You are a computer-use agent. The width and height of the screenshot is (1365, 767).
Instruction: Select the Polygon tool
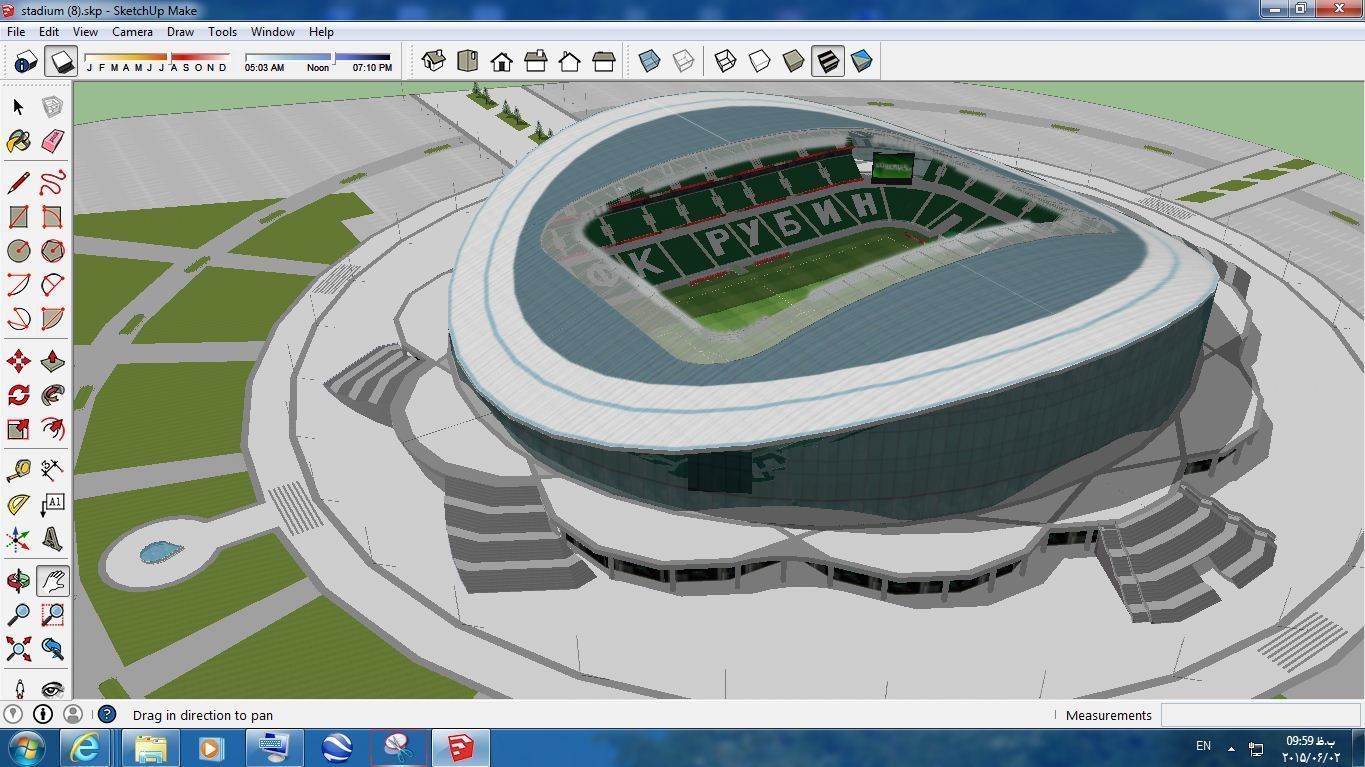click(52, 251)
